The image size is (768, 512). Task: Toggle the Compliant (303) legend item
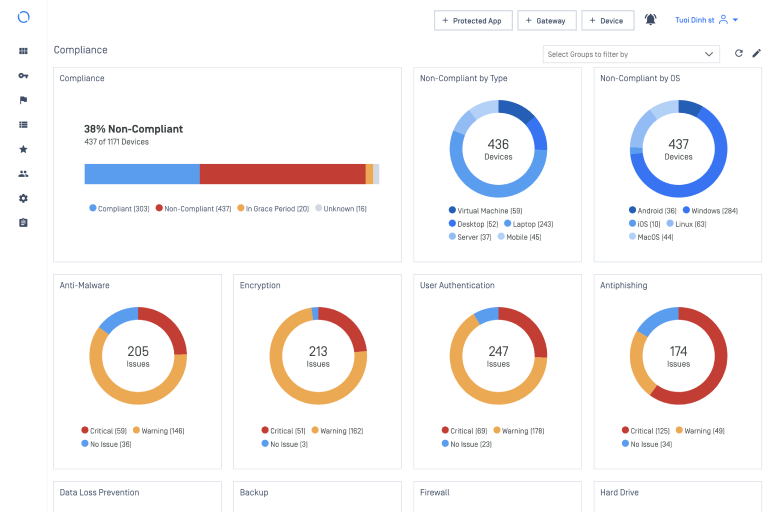tap(119, 209)
